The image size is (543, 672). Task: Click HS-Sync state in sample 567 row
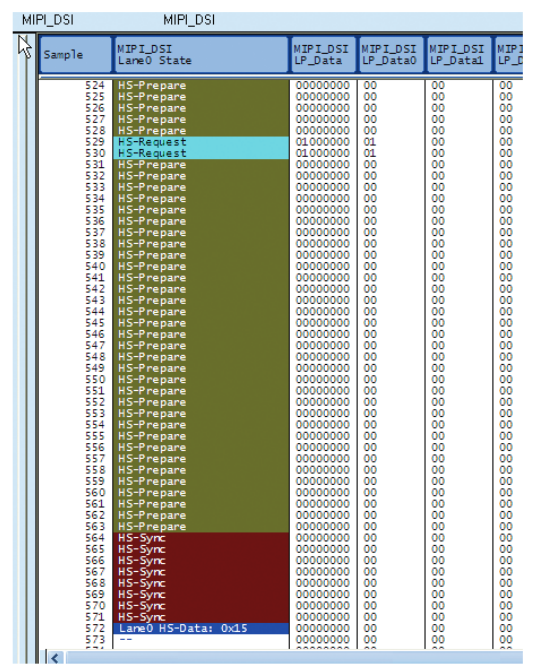[x=201, y=572]
